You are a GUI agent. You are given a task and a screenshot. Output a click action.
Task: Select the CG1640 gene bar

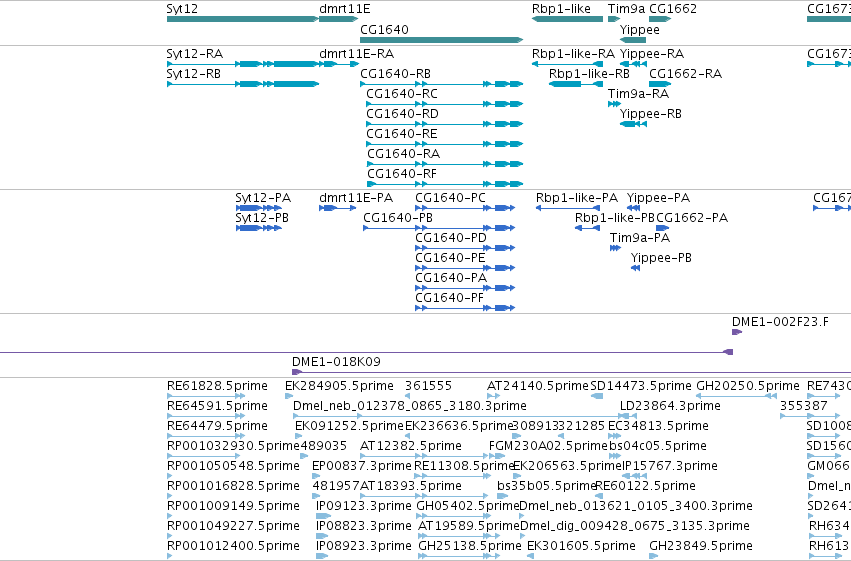click(442, 40)
